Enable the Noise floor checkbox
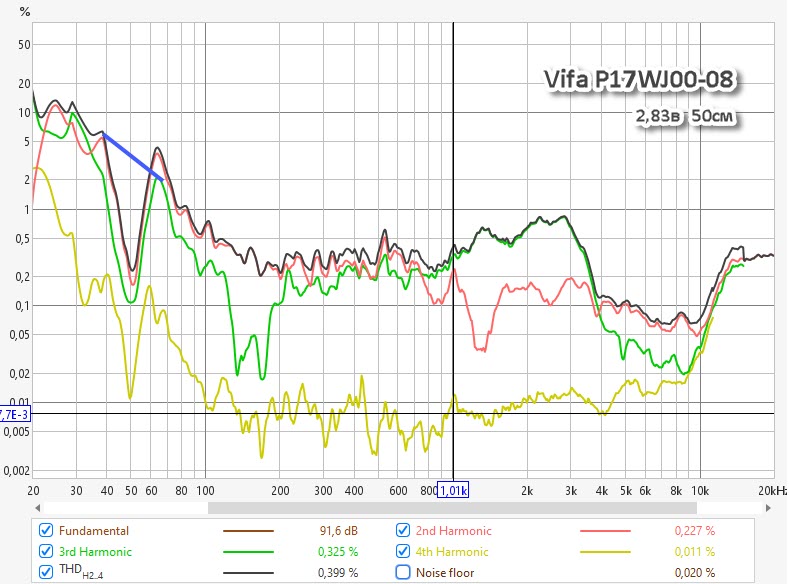This screenshot has width=789, height=584. point(403,572)
